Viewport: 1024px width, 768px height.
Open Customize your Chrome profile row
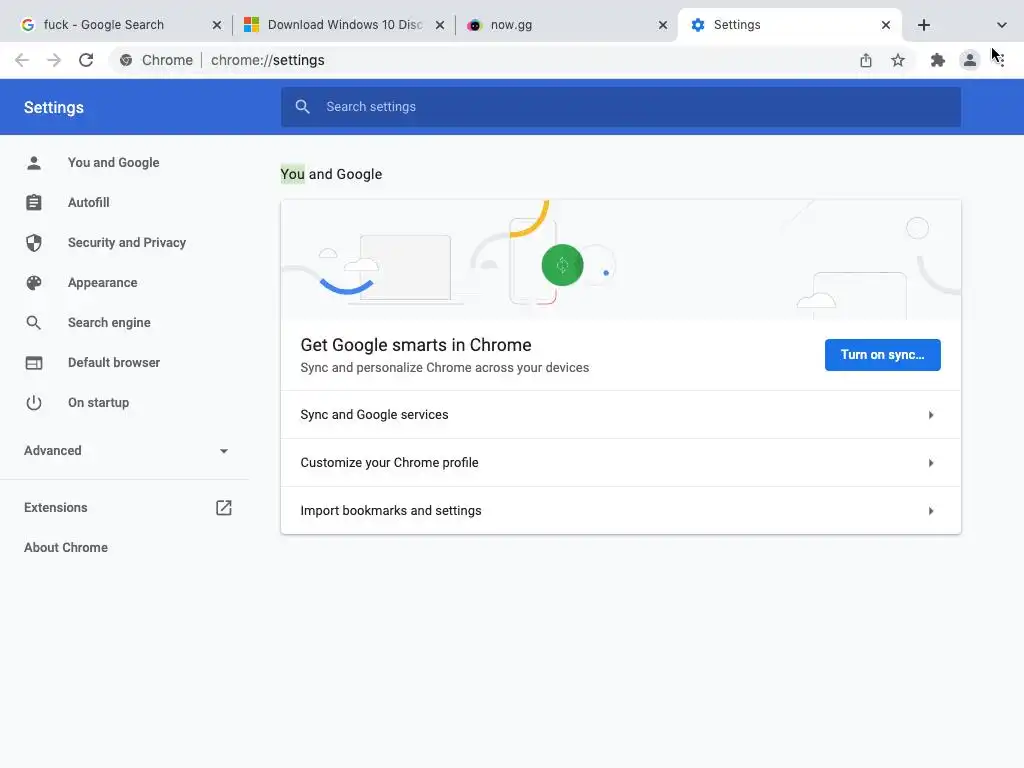620,462
